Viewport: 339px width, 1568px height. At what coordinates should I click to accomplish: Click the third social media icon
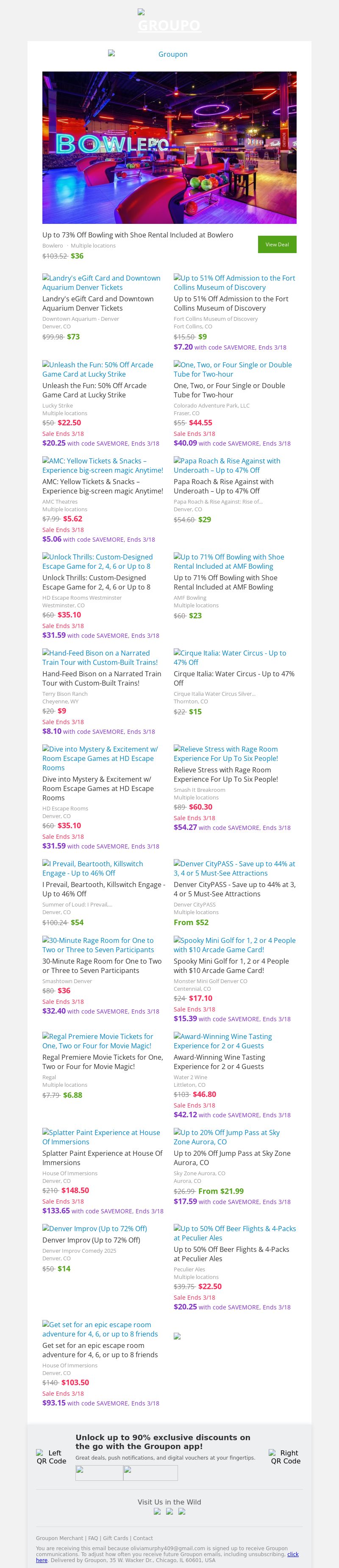182,1511
